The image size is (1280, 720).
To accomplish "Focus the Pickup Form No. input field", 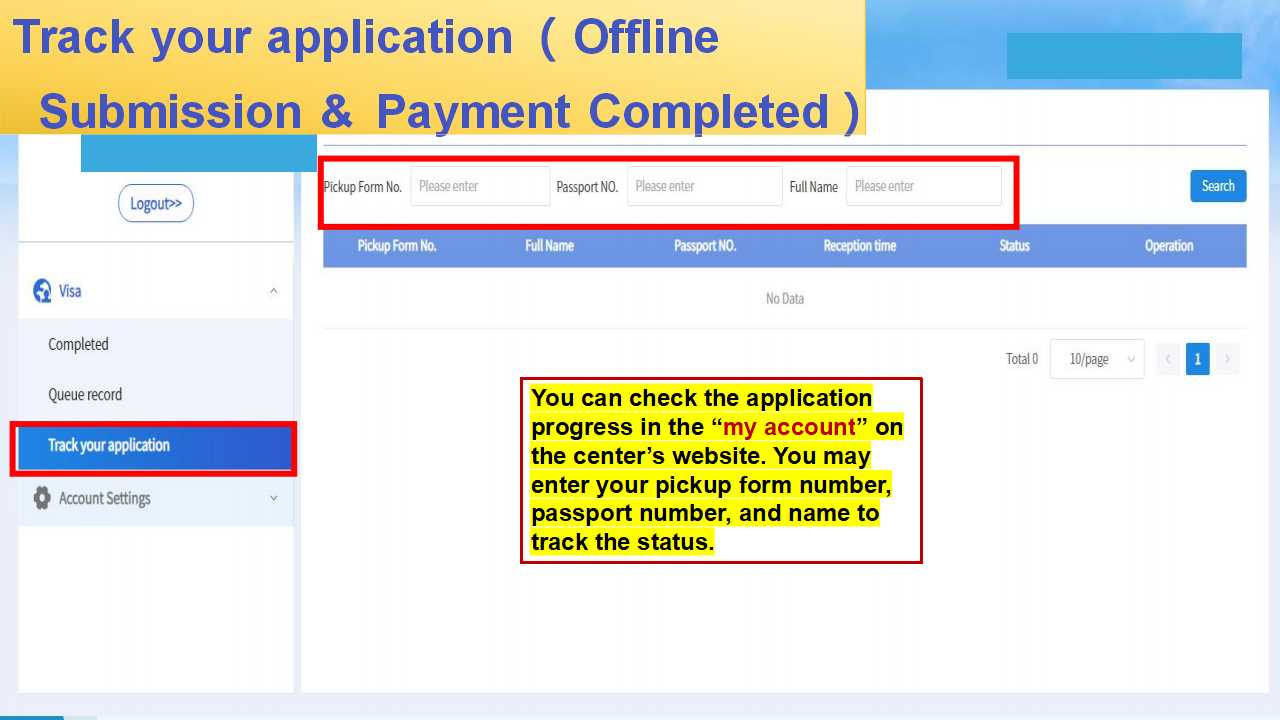I will 480,186.
